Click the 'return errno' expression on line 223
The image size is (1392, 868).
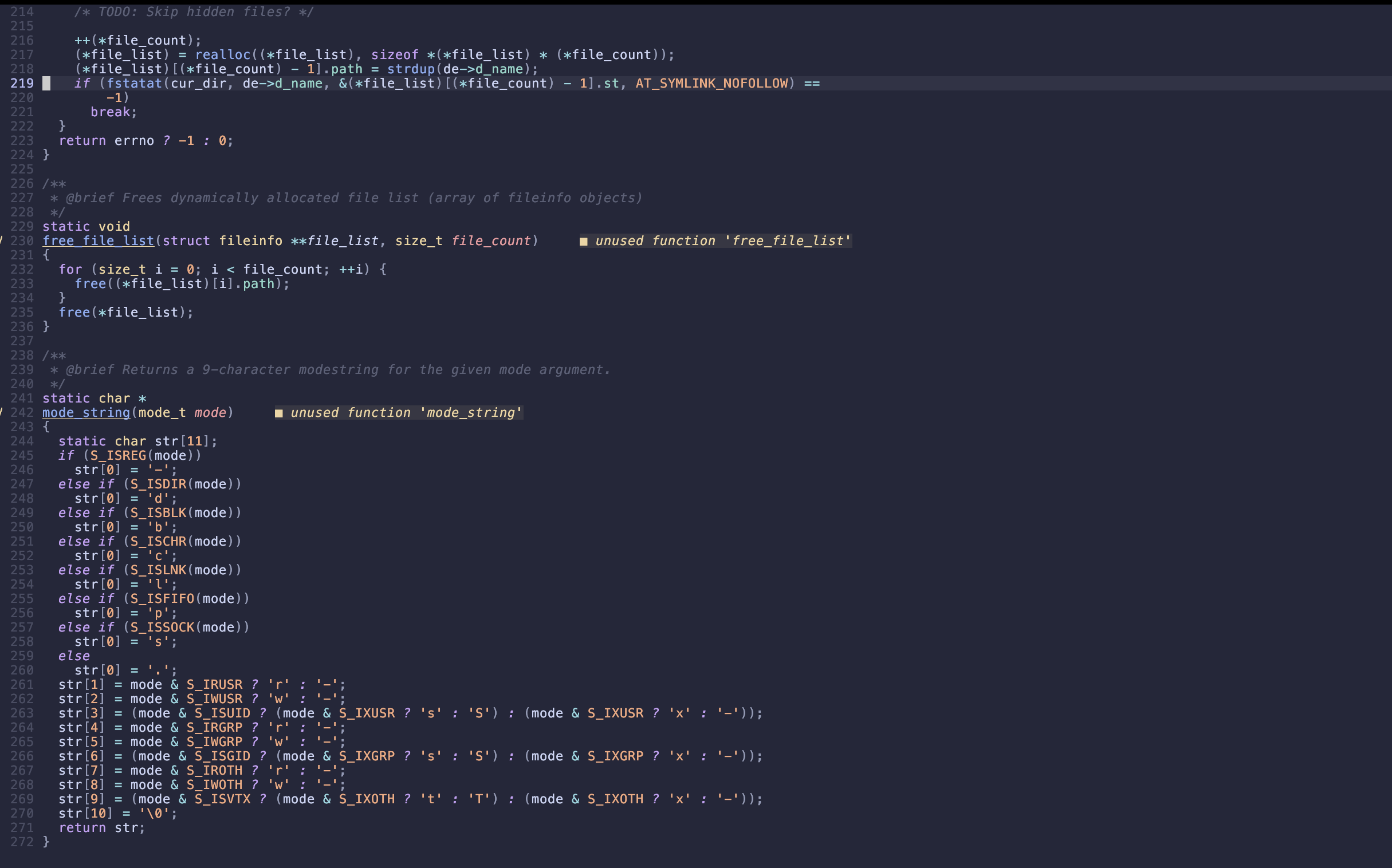coord(106,140)
